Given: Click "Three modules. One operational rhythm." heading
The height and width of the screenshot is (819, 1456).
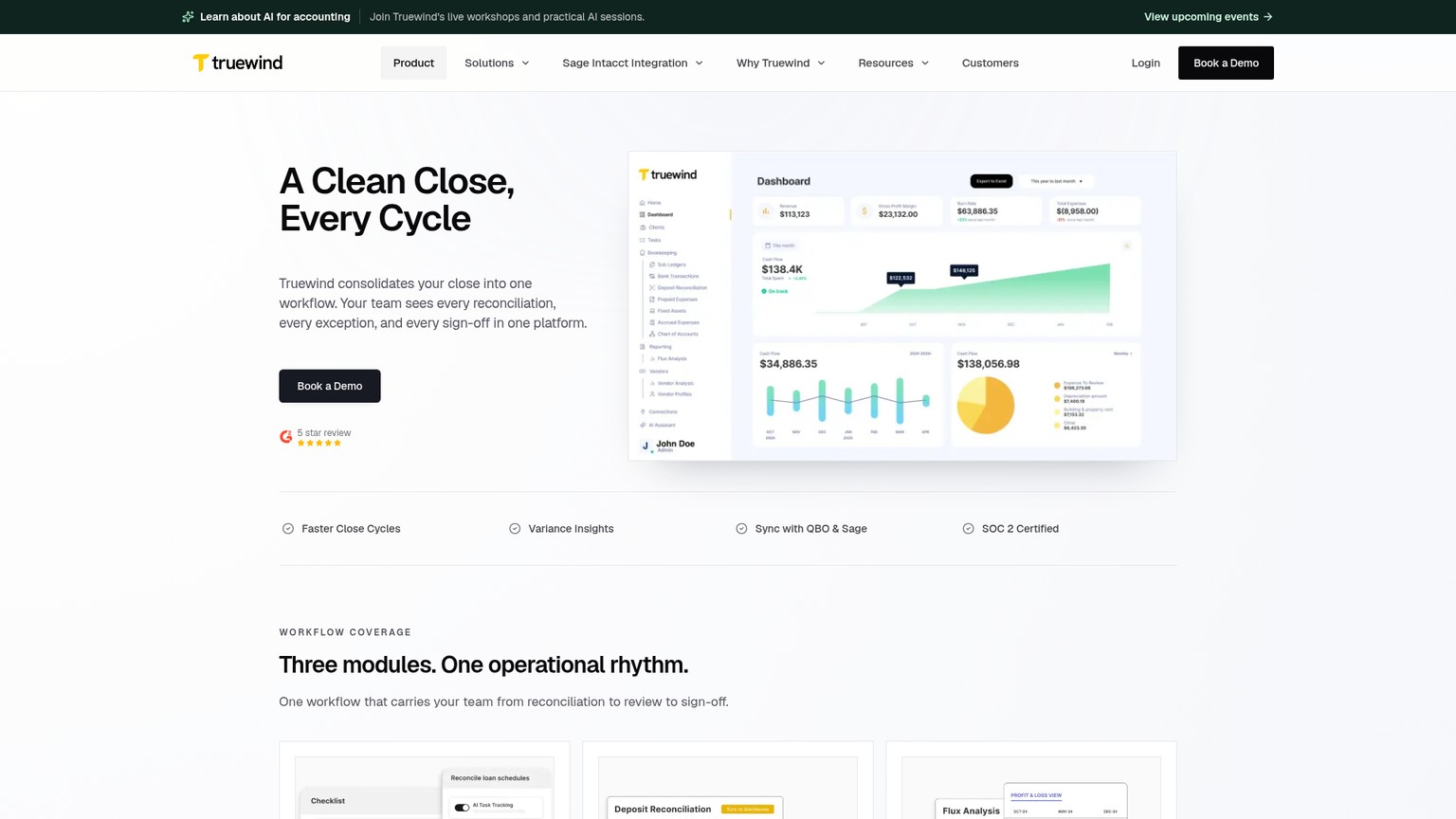Looking at the screenshot, I should [483, 664].
